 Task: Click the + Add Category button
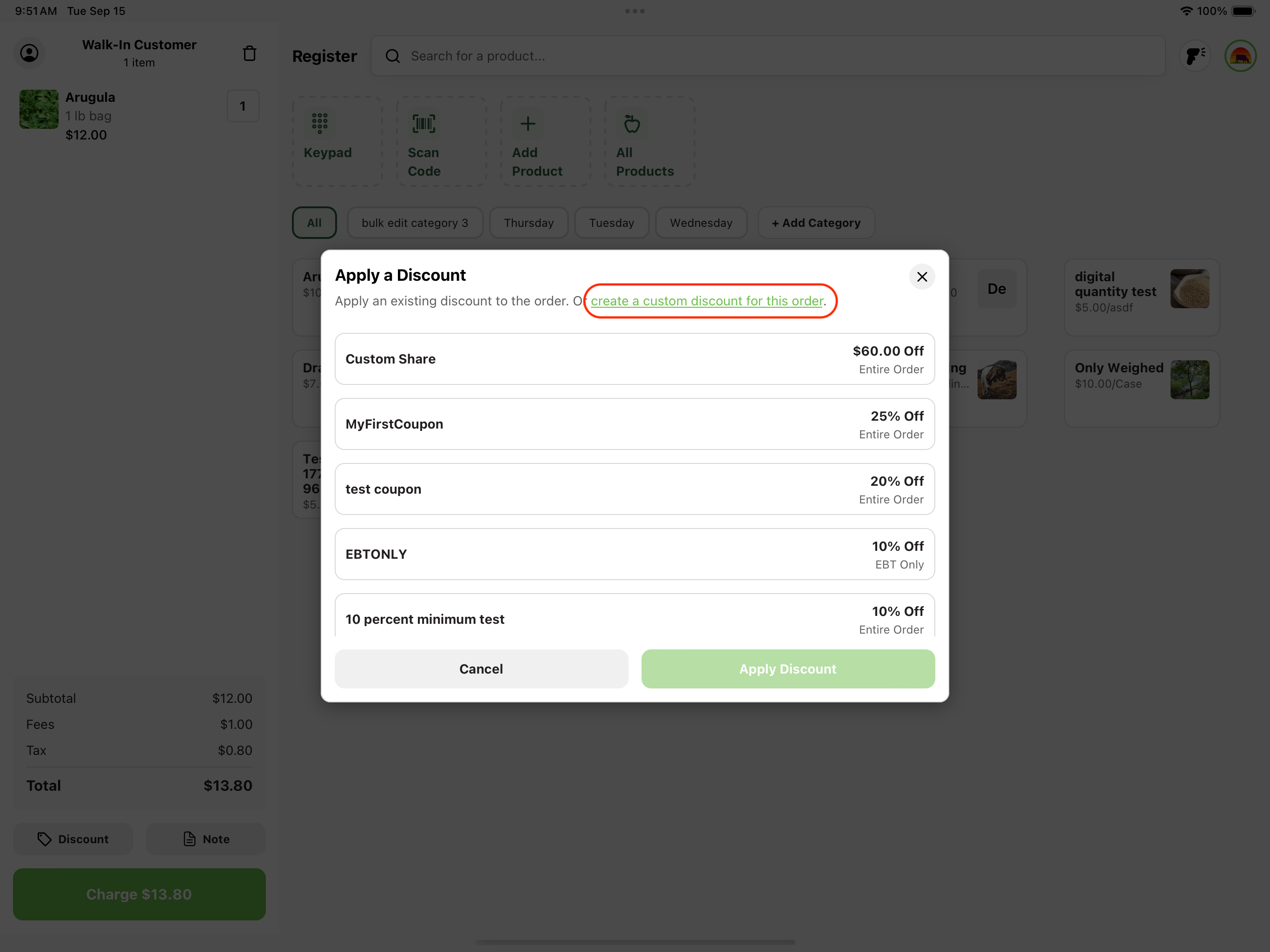(x=816, y=223)
